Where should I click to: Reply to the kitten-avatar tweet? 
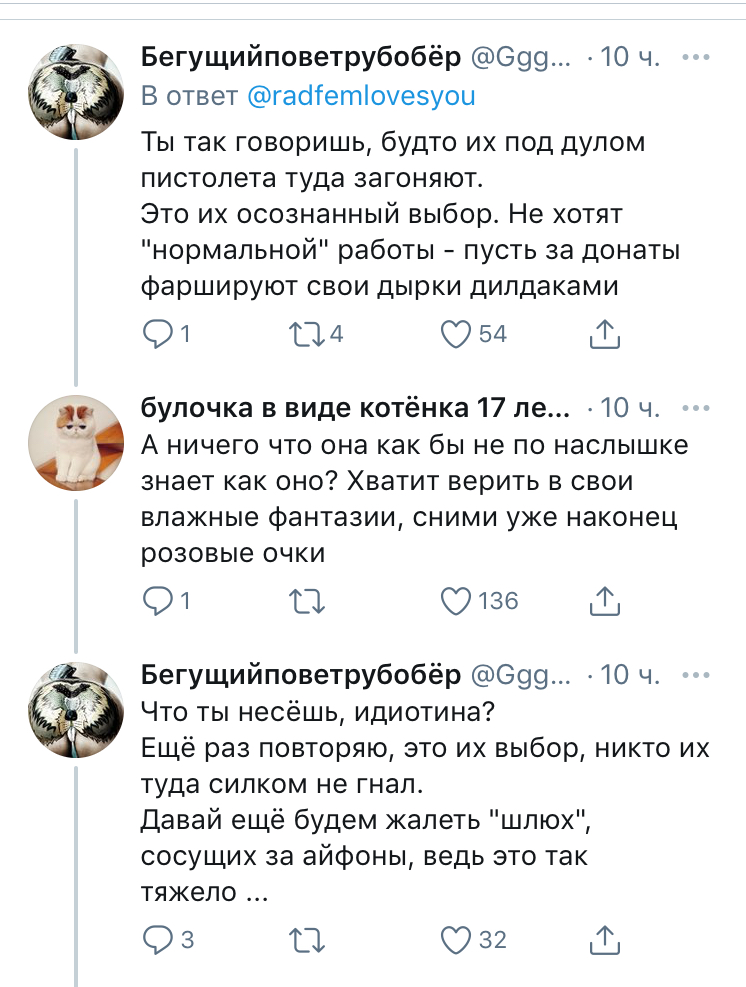click(158, 600)
